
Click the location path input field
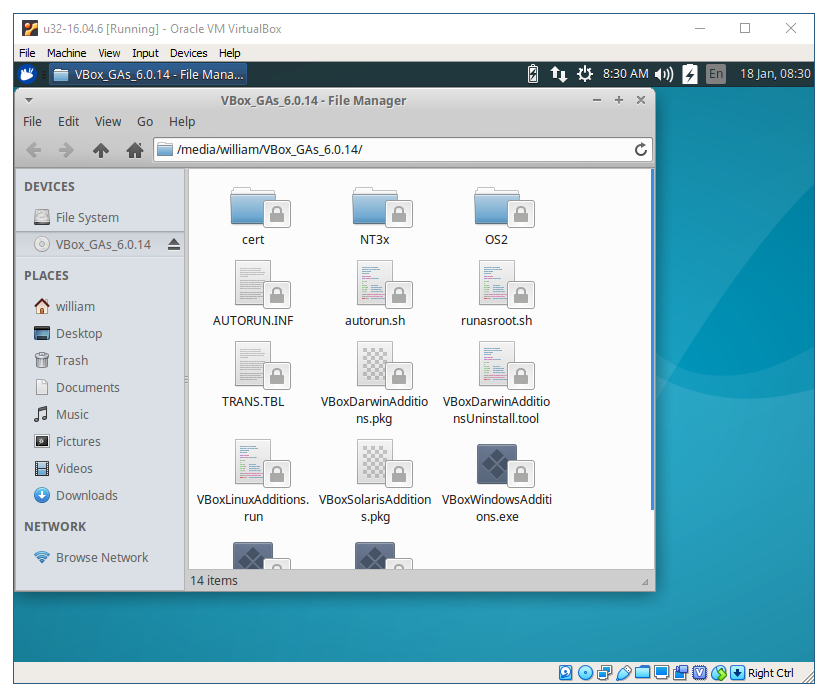[x=400, y=150]
